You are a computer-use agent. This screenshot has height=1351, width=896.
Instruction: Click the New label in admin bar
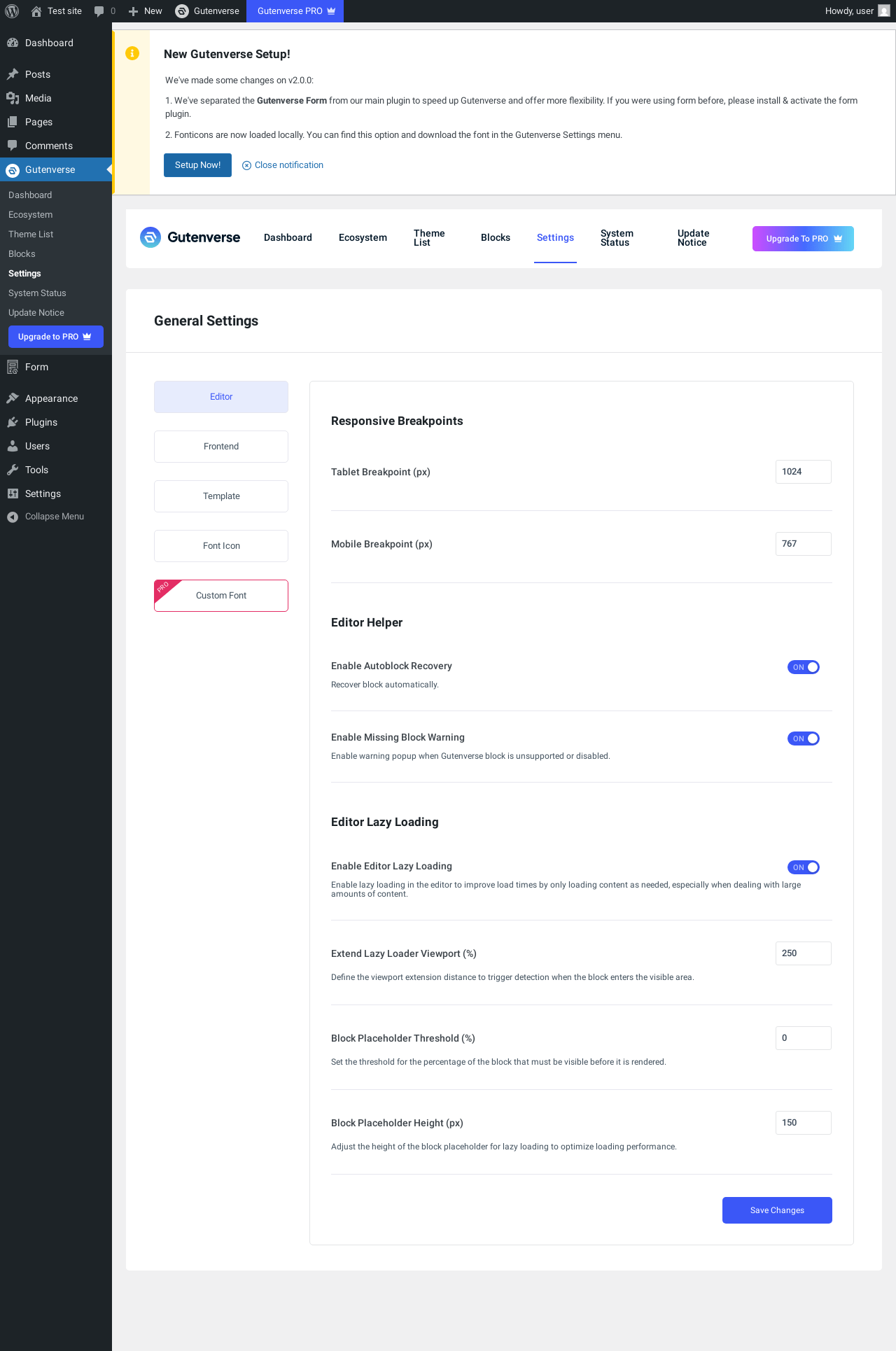pyautogui.click(x=153, y=11)
